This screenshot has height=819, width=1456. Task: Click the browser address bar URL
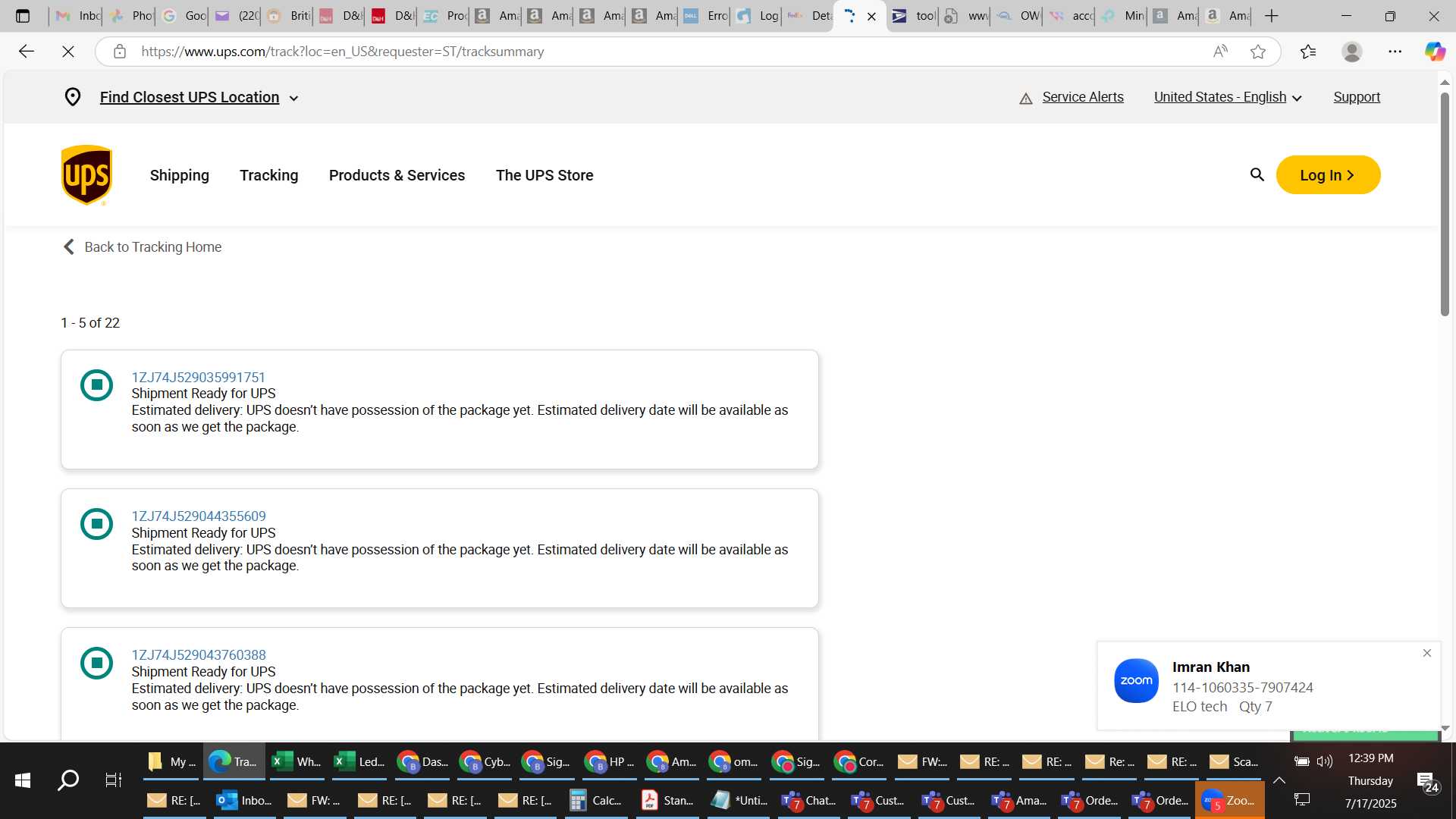coord(343,52)
